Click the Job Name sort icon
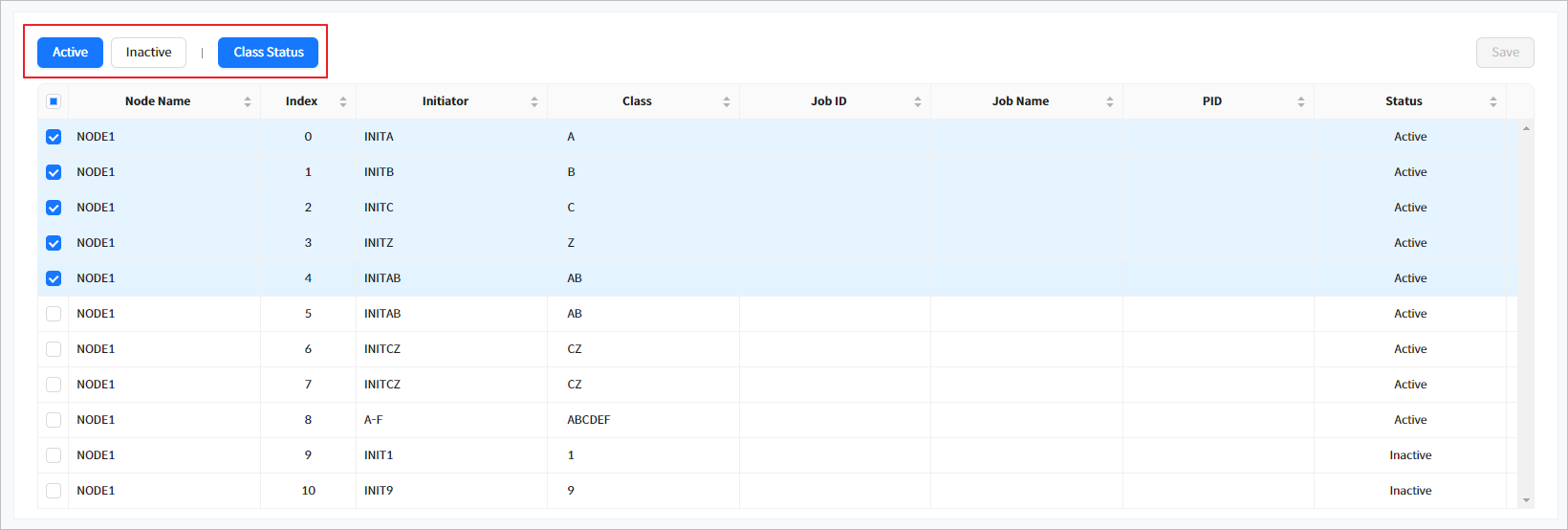This screenshot has height=530, width=1568. [x=1110, y=101]
